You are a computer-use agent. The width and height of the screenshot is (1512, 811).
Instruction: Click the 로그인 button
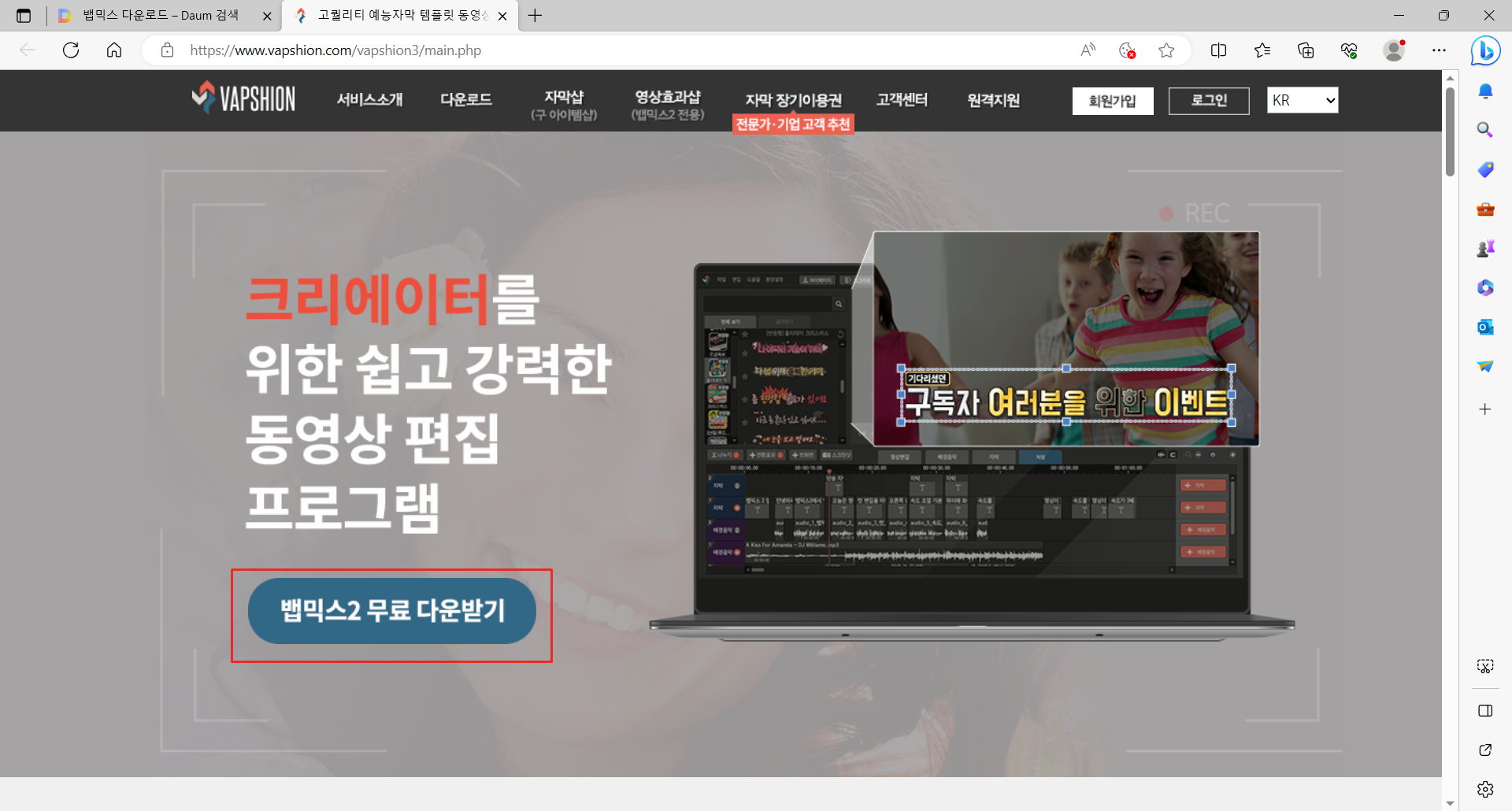click(1209, 101)
